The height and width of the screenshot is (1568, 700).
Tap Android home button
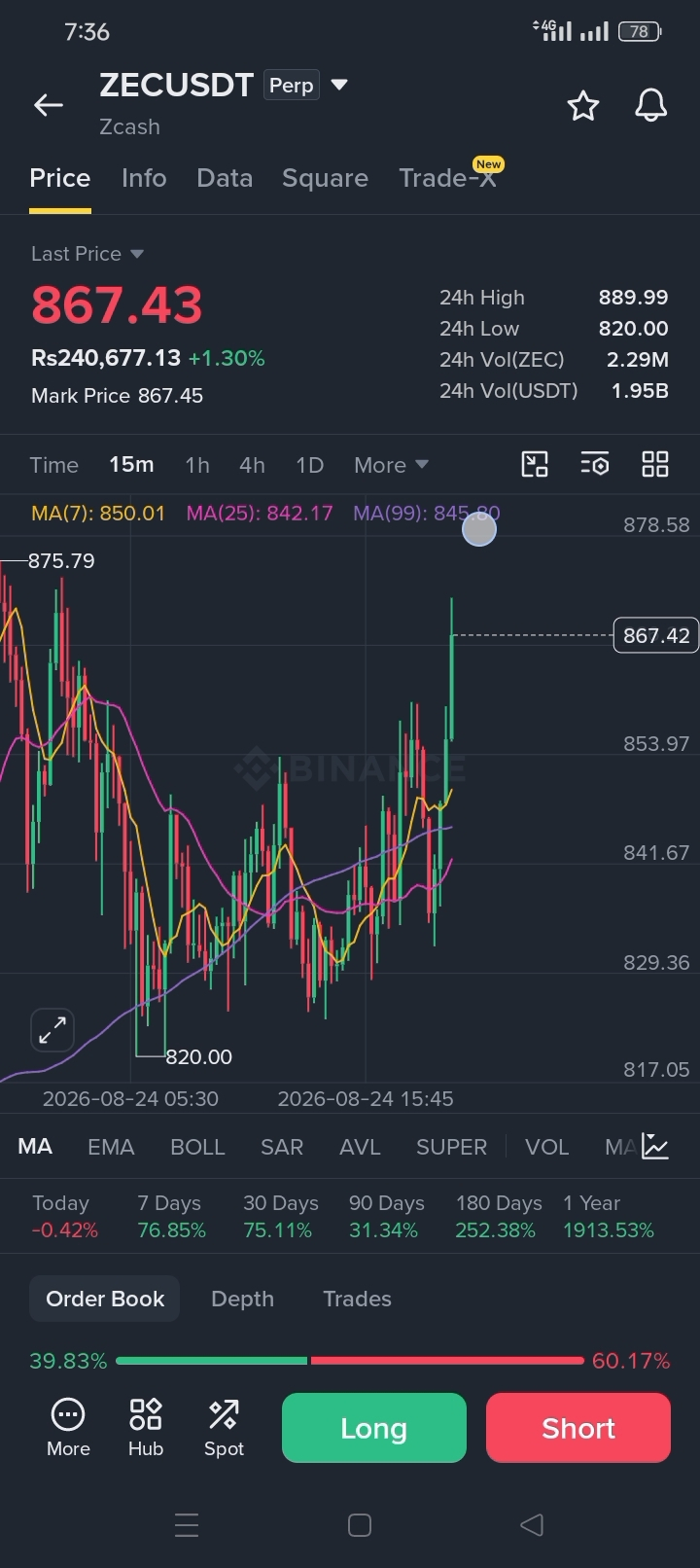pos(360,1524)
